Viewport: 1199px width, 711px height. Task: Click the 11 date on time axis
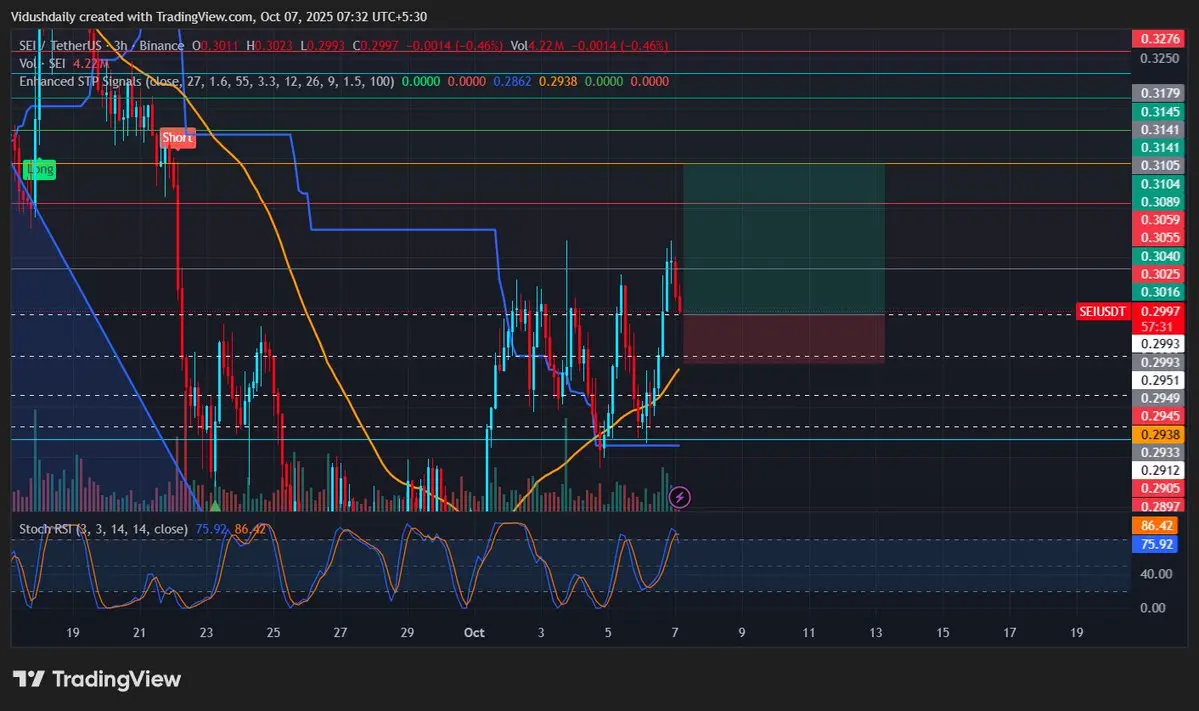(808, 632)
